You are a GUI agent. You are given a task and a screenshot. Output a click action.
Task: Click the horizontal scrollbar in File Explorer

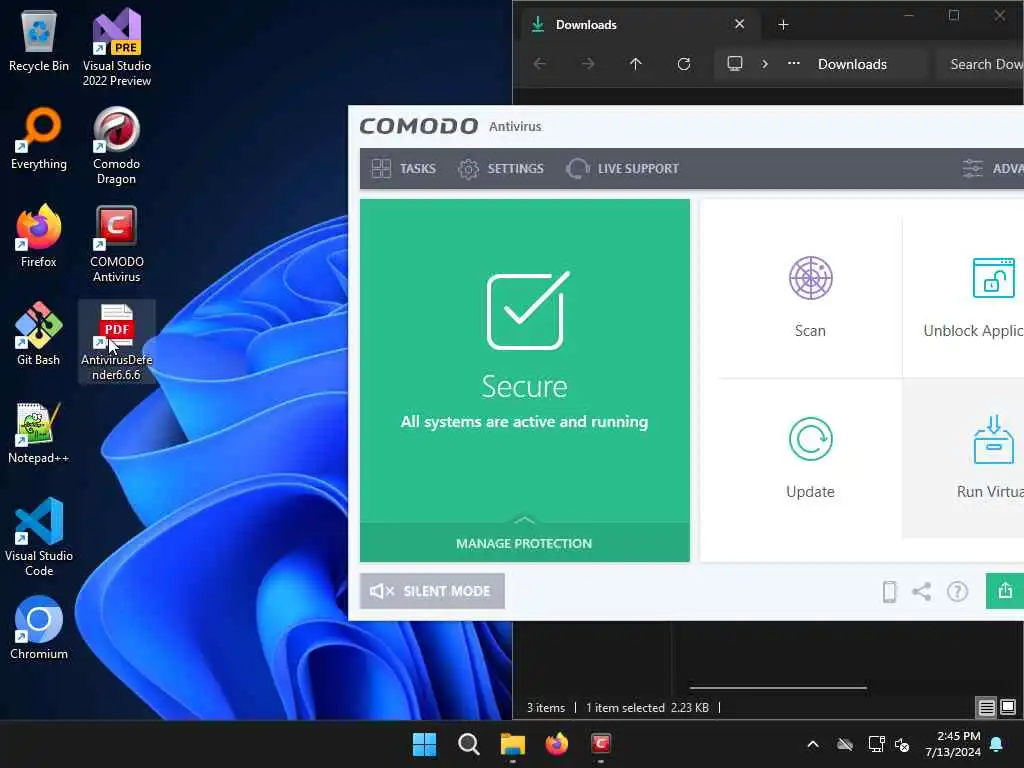pos(778,687)
